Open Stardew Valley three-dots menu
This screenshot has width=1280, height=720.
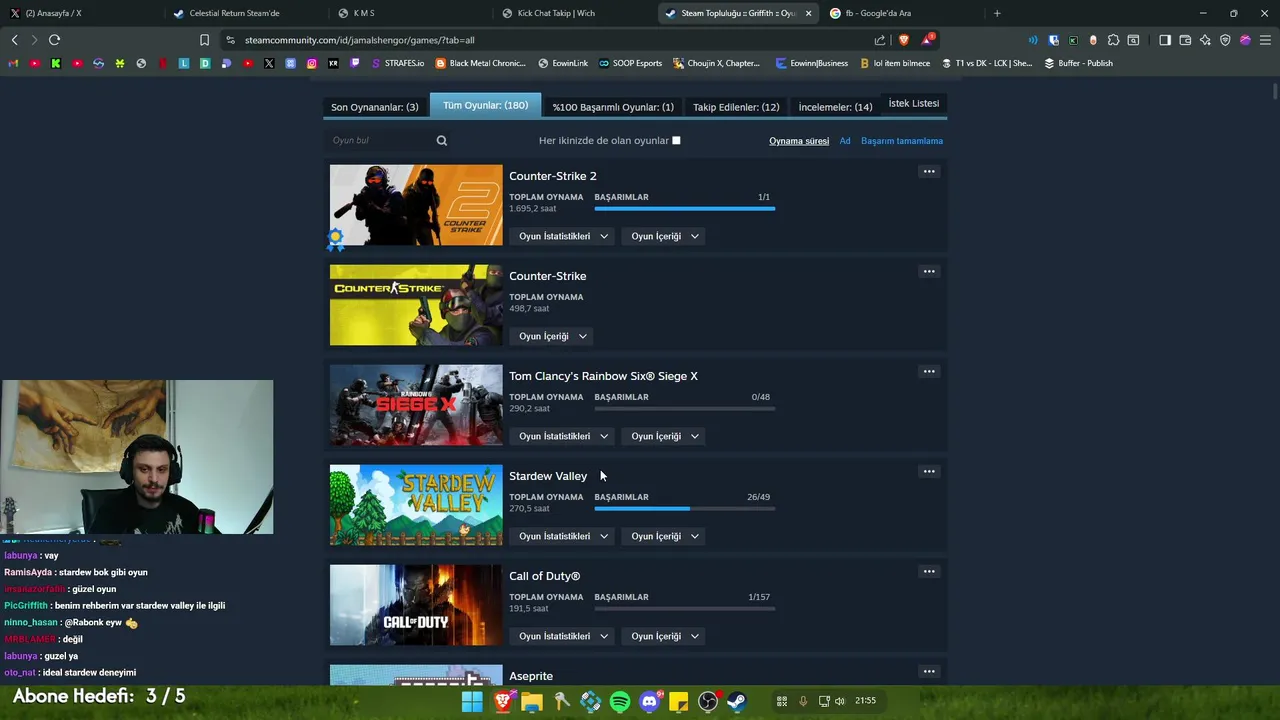pos(929,472)
